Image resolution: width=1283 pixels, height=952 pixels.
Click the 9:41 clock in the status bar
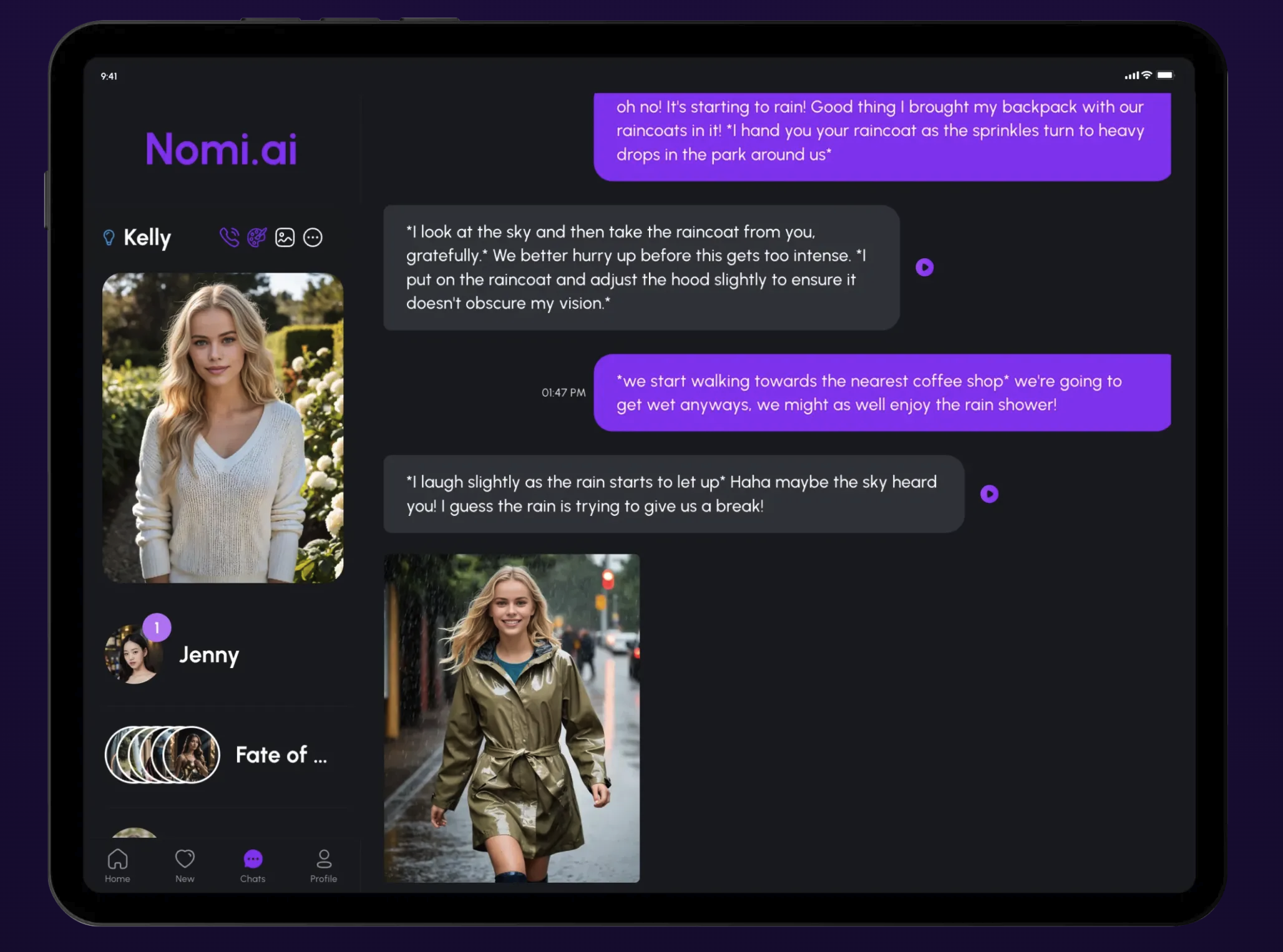(109, 76)
